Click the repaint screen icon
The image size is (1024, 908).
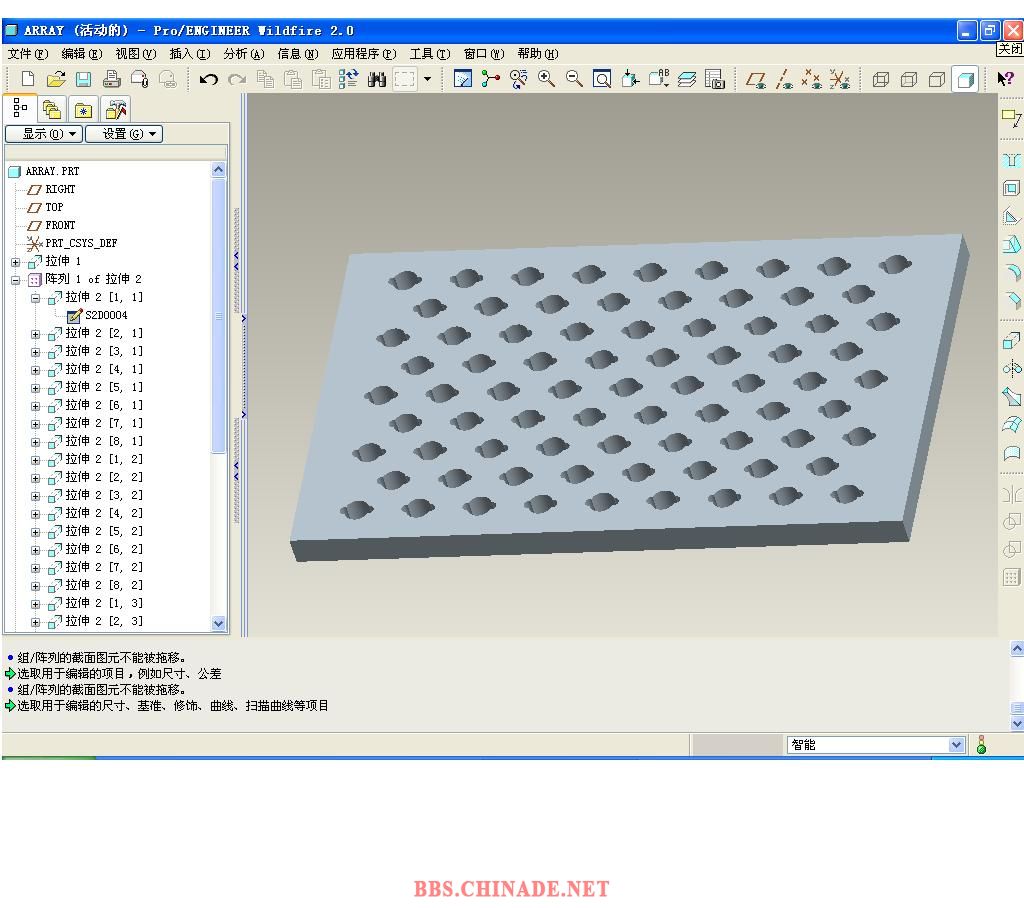tap(462, 79)
